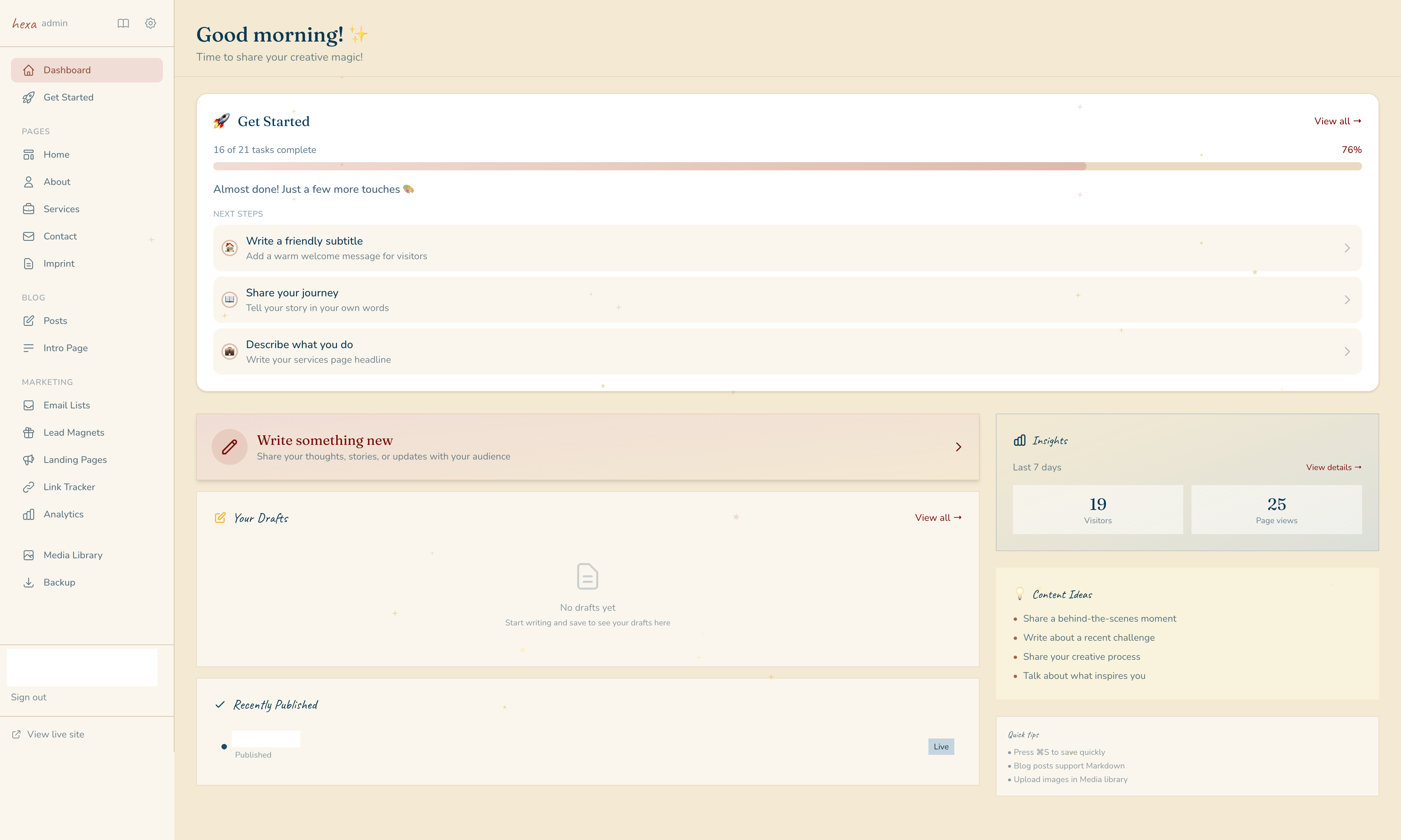Open Email Lists under Marketing
The height and width of the screenshot is (840, 1401).
point(67,405)
